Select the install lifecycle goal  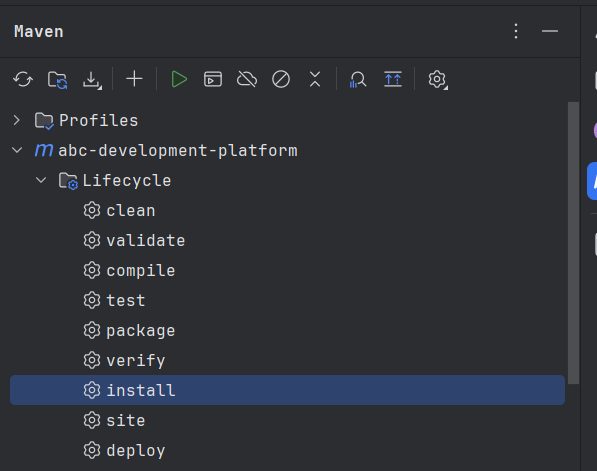[x=287, y=390]
